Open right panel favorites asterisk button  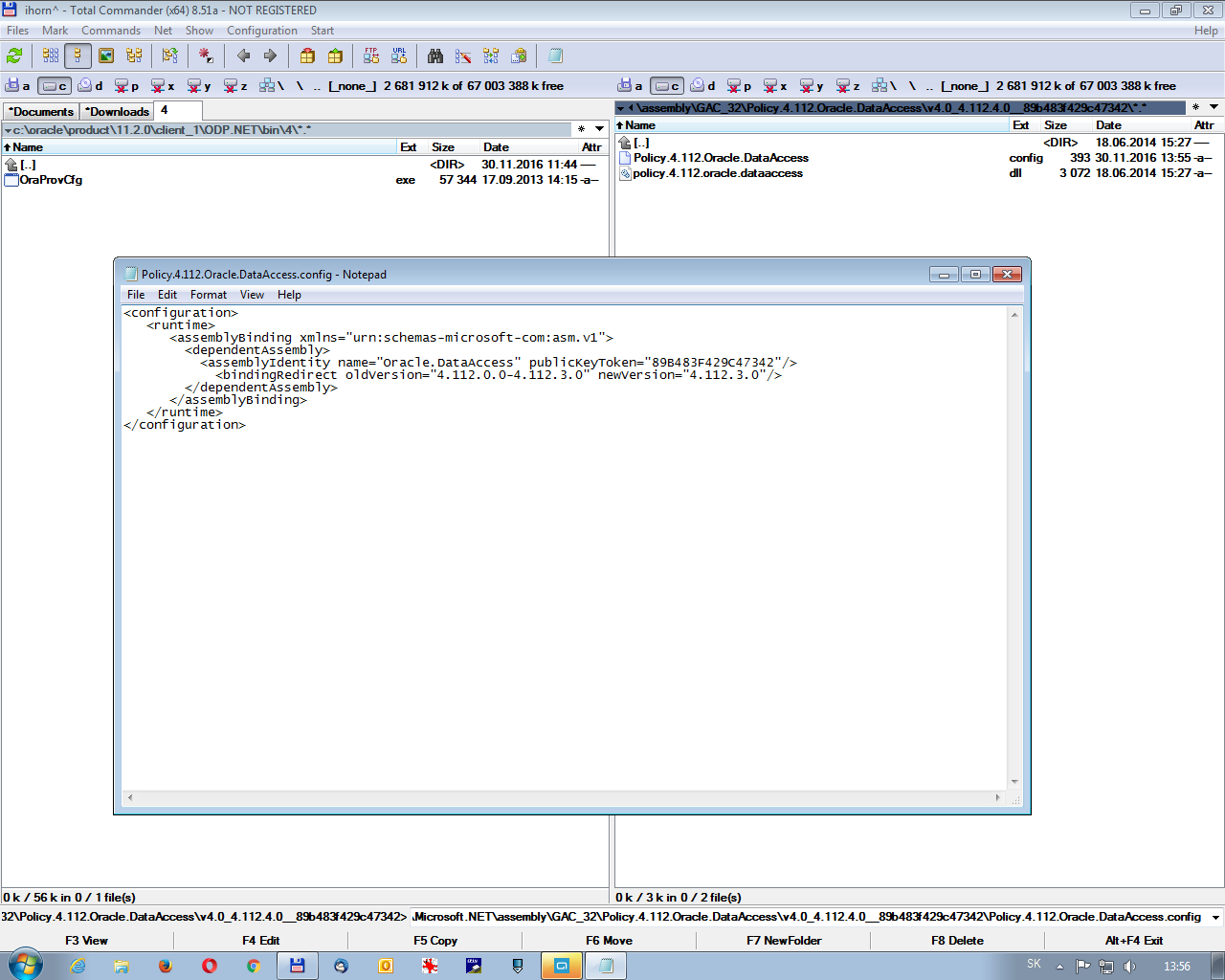click(x=1195, y=107)
